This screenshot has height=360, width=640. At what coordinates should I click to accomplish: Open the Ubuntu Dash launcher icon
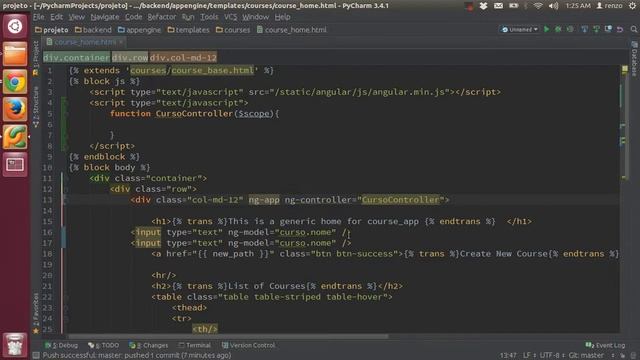click(15, 27)
